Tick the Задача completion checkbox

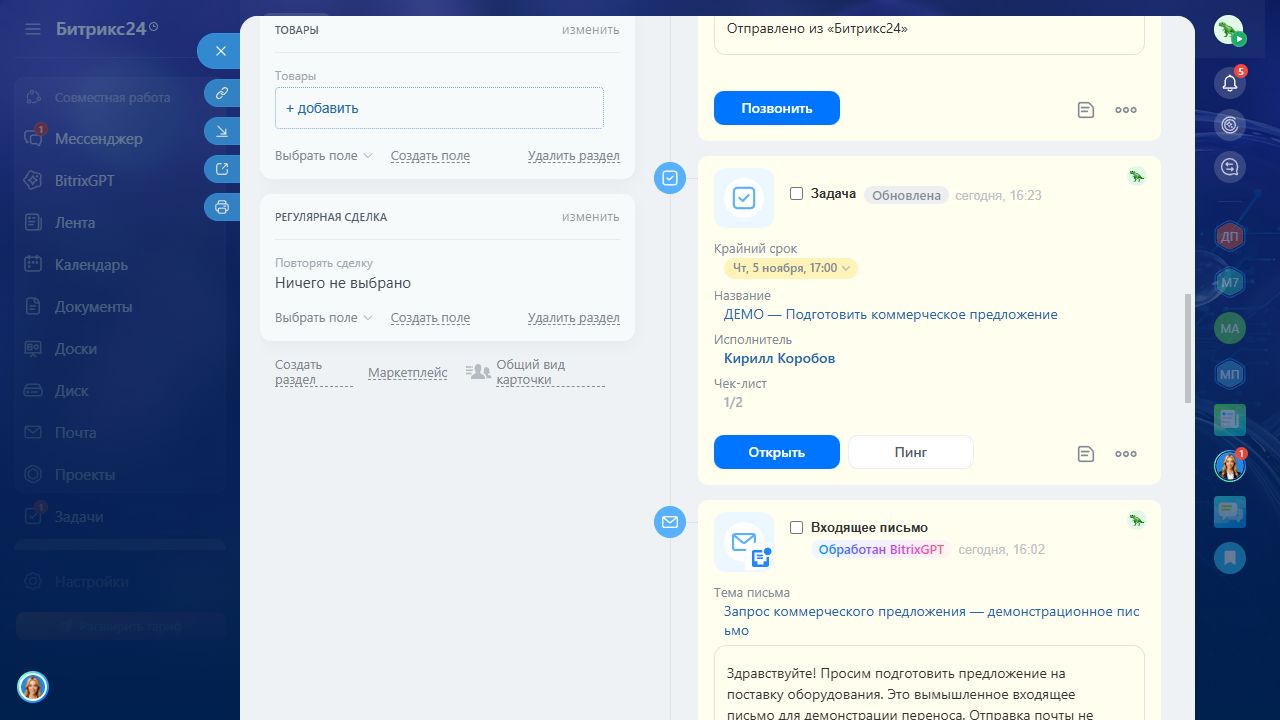pos(797,194)
